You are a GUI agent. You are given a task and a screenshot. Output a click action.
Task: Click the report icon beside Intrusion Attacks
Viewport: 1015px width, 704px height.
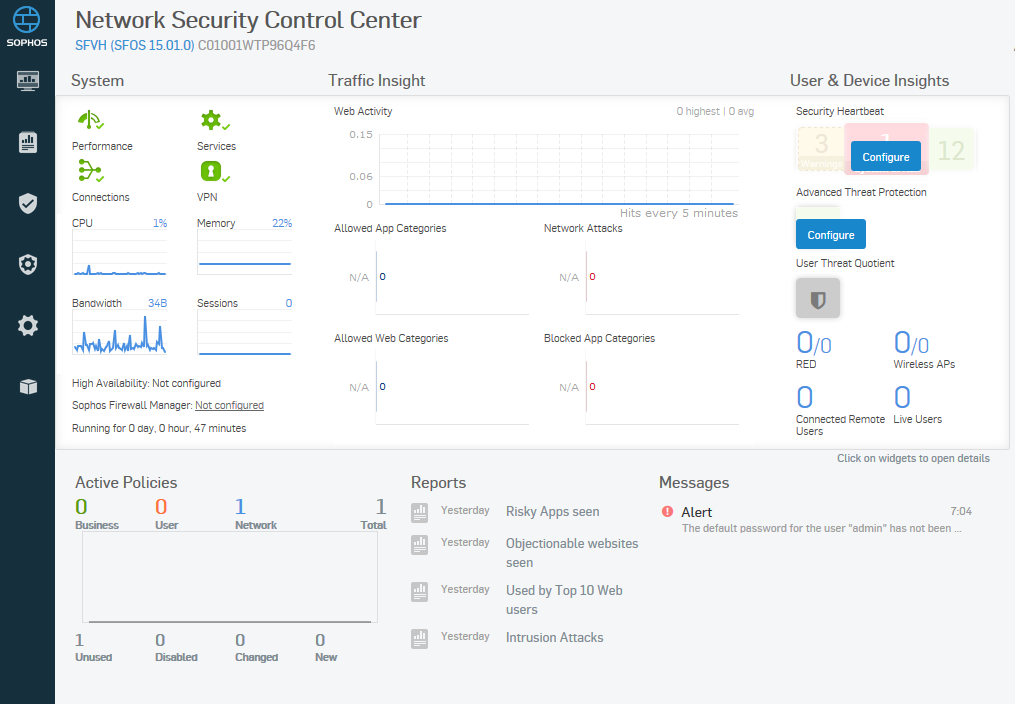[419, 639]
